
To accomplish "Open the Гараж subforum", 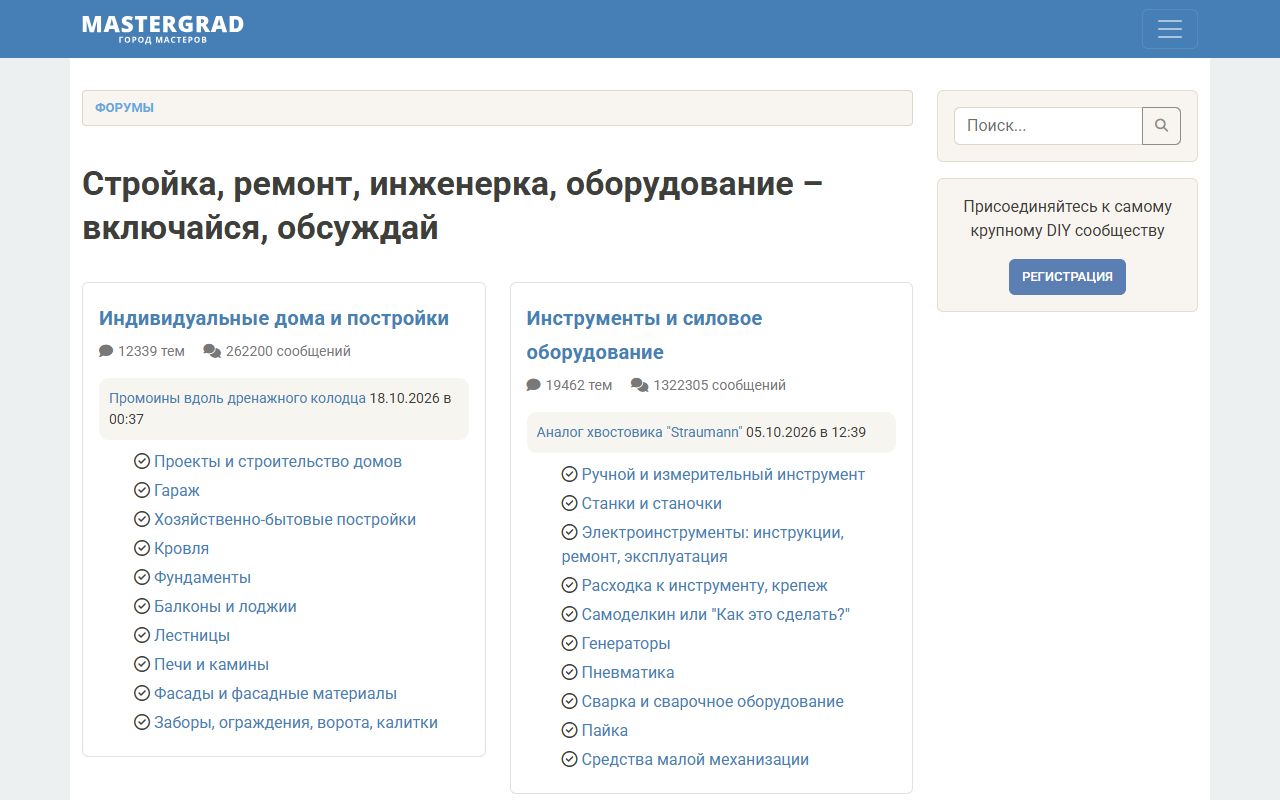I will (x=177, y=490).
